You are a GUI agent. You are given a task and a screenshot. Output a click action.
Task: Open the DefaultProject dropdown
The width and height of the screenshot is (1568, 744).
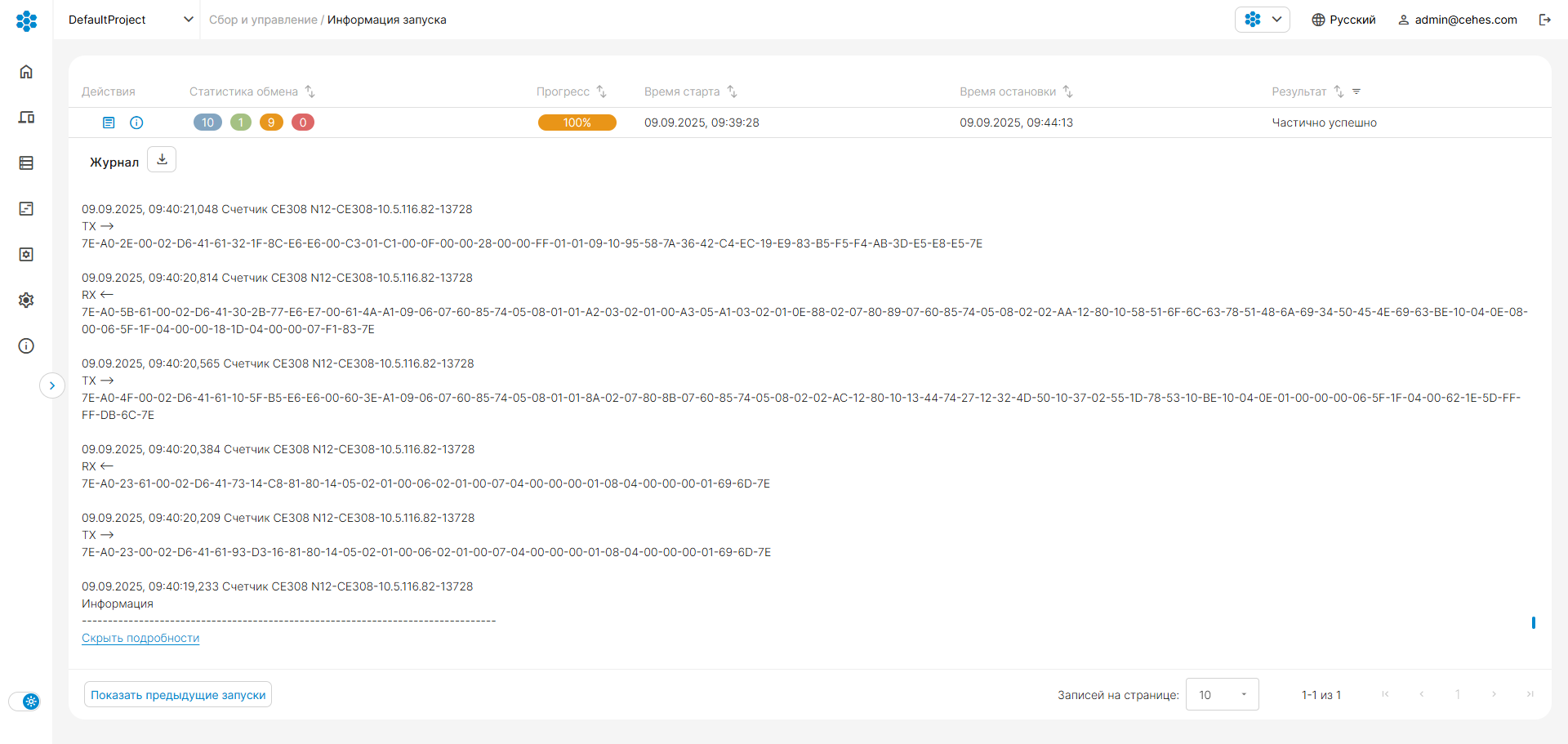coord(131,20)
